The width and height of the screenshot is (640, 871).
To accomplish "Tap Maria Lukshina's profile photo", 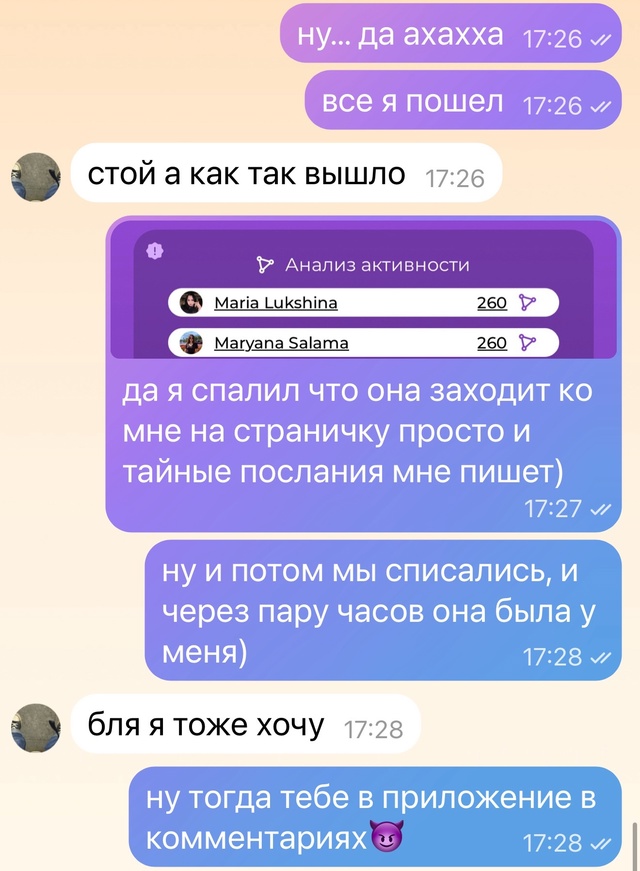I will coord(191,303).
